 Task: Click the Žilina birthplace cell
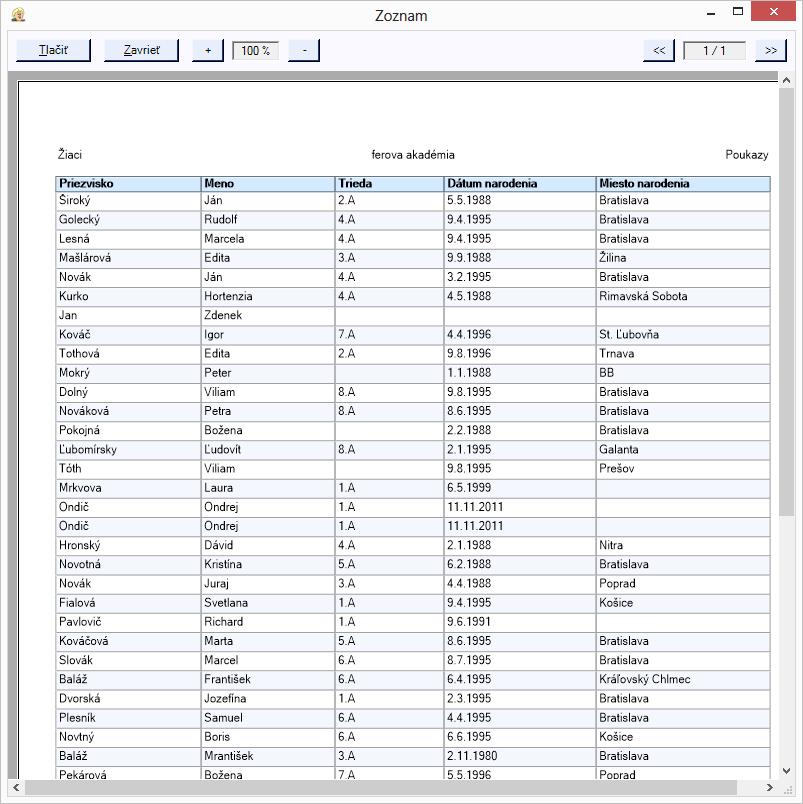[683, 258]
